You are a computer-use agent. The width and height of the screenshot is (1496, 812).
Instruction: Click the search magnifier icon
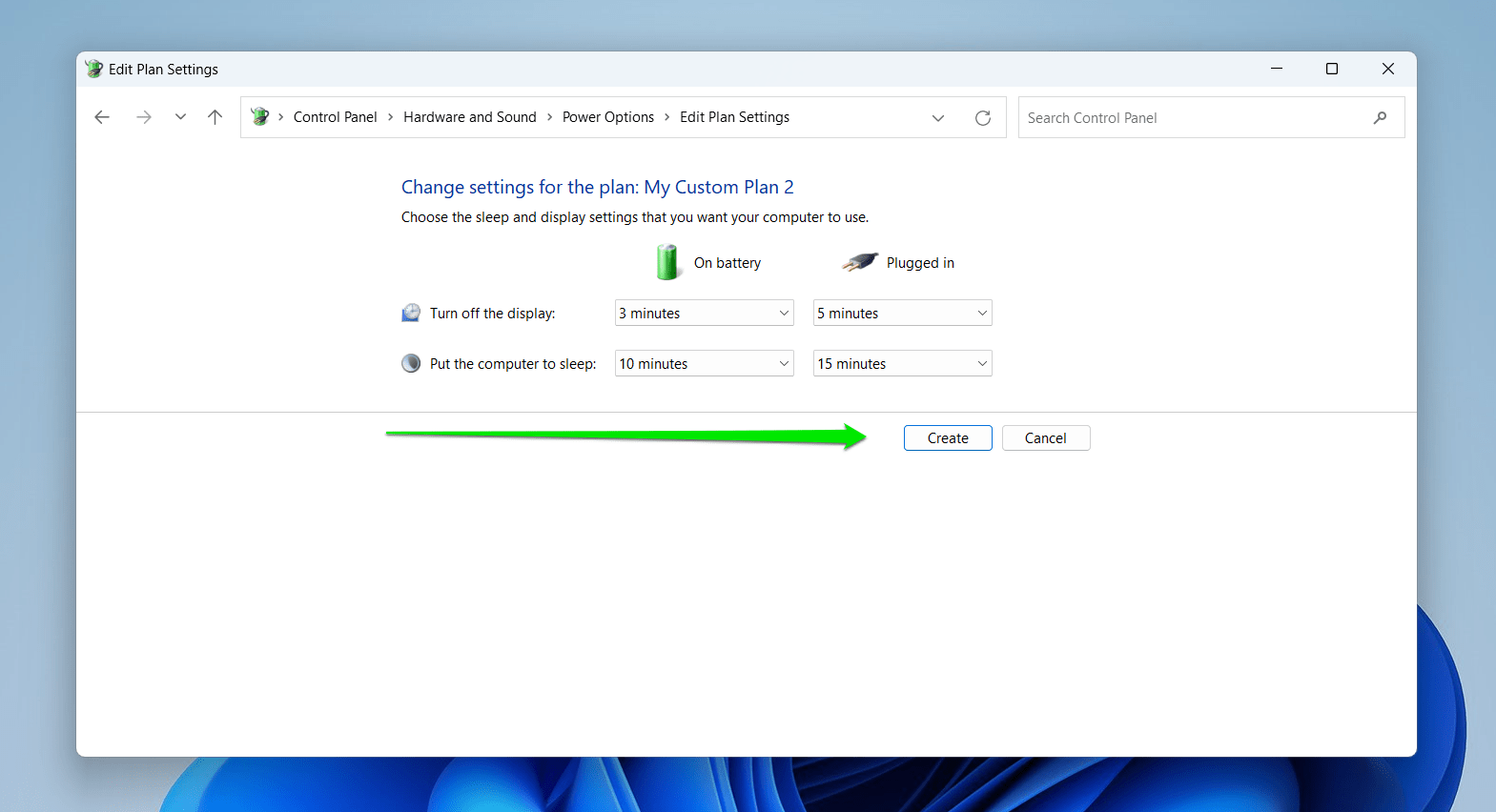(1380, 118)
